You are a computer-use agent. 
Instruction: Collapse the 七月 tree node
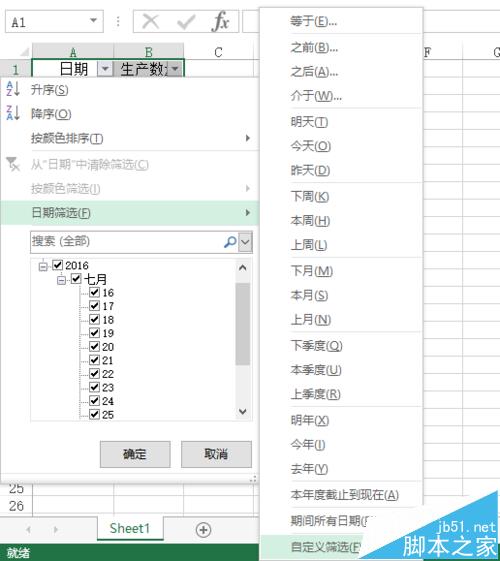pyautogui.click(x=62, y=280)
